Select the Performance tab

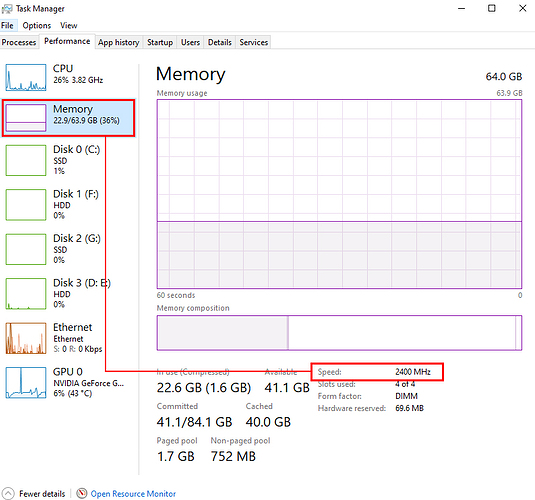[67, 41]
